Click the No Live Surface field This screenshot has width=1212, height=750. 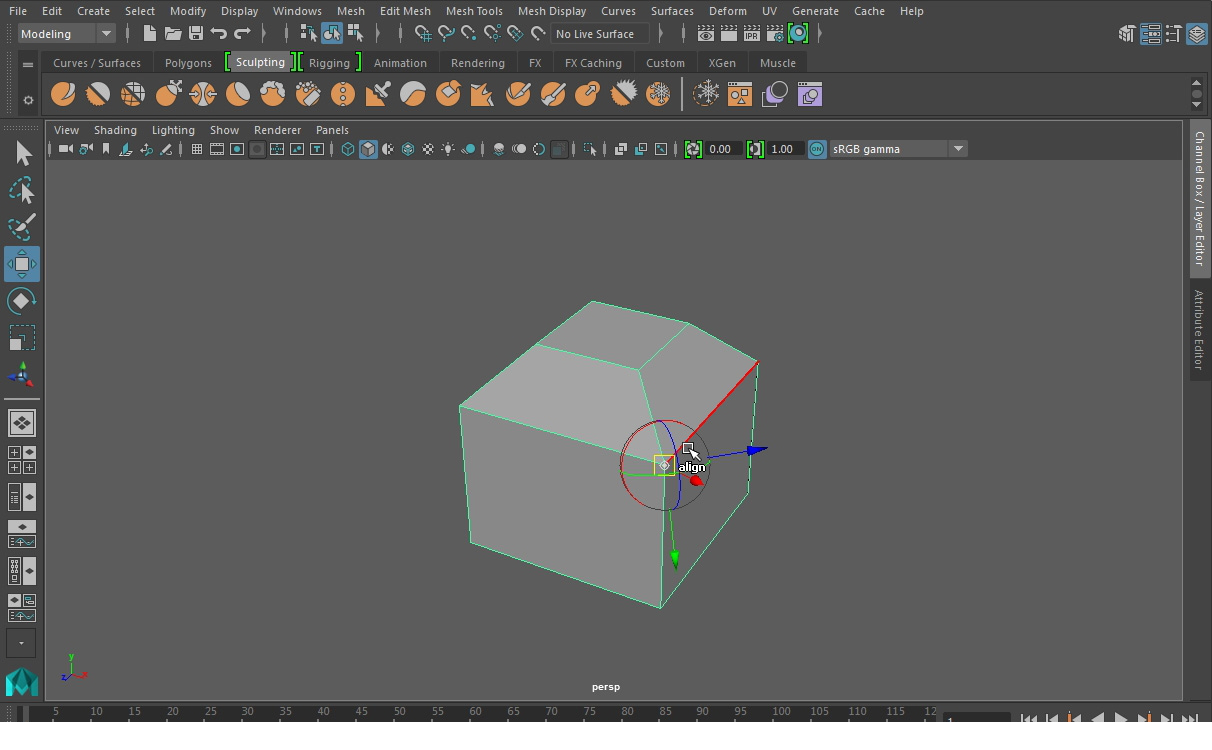[599, 33]
